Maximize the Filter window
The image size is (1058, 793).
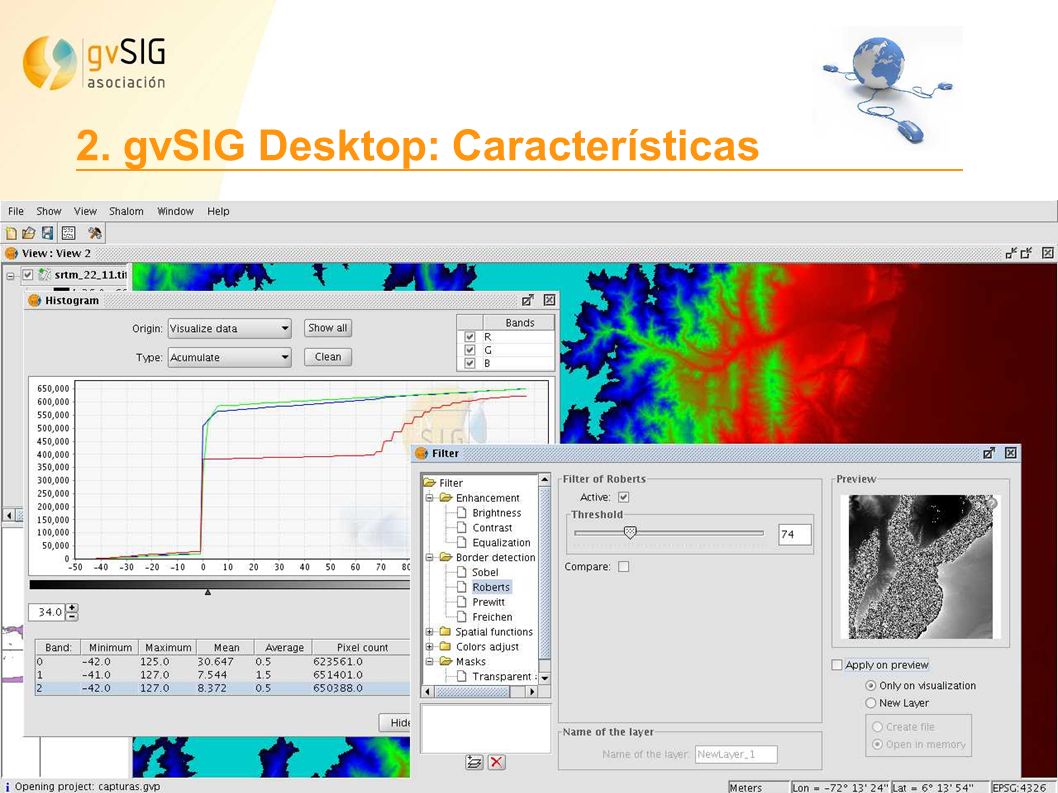click(989, 453)
